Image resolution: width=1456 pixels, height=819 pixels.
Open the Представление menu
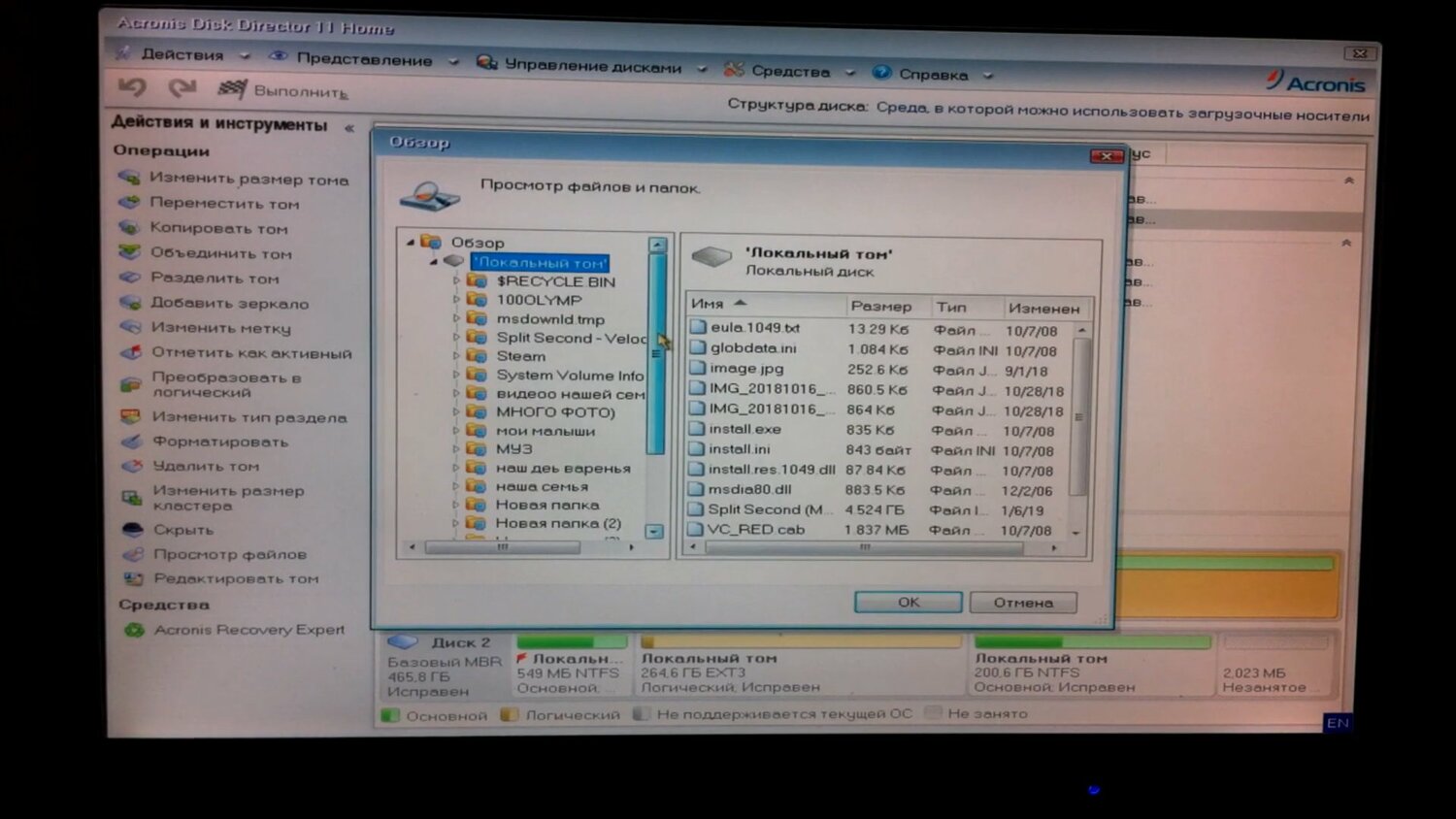click(x=364, y=59)
